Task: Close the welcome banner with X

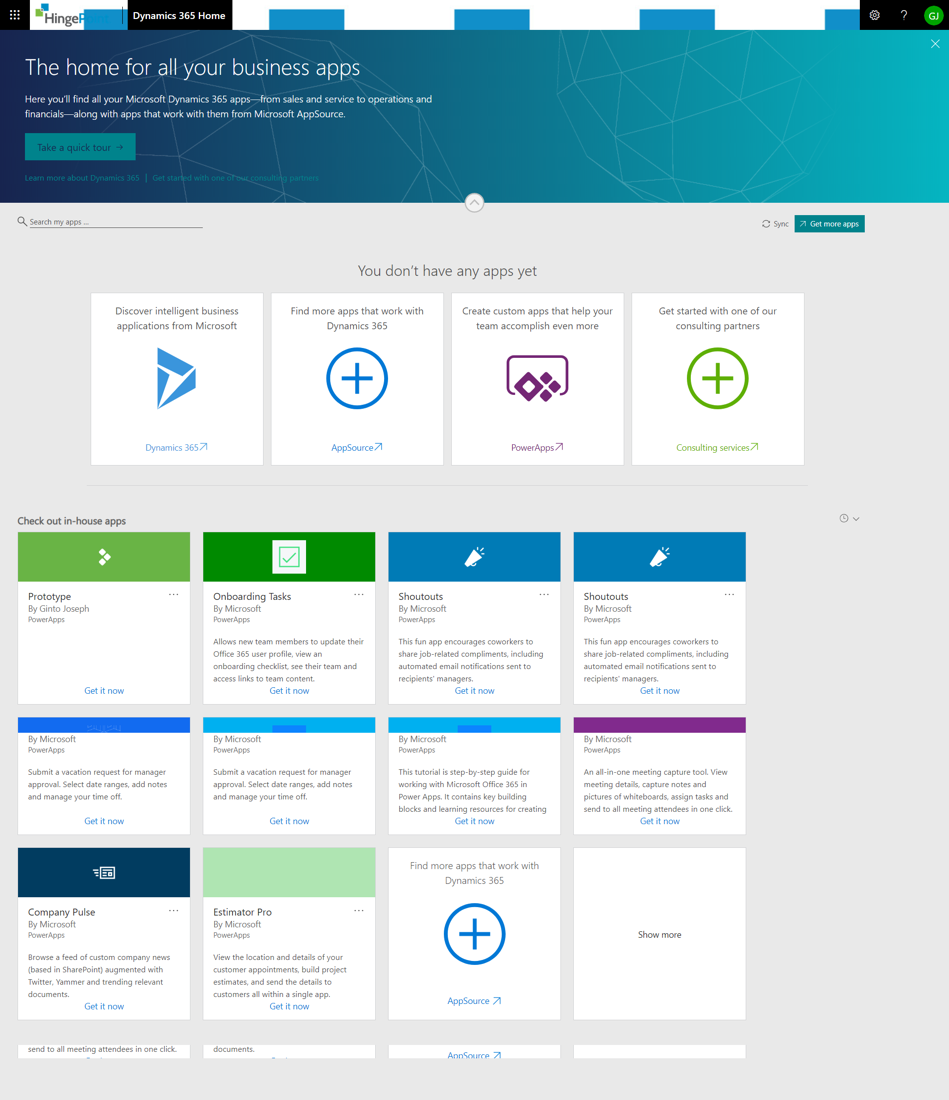Action: (935, 43)
